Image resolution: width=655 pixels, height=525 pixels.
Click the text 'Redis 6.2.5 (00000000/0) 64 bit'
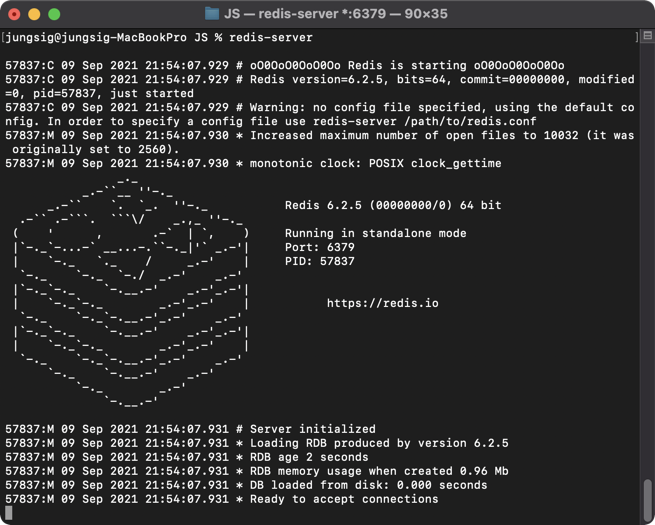coord(393,205)
